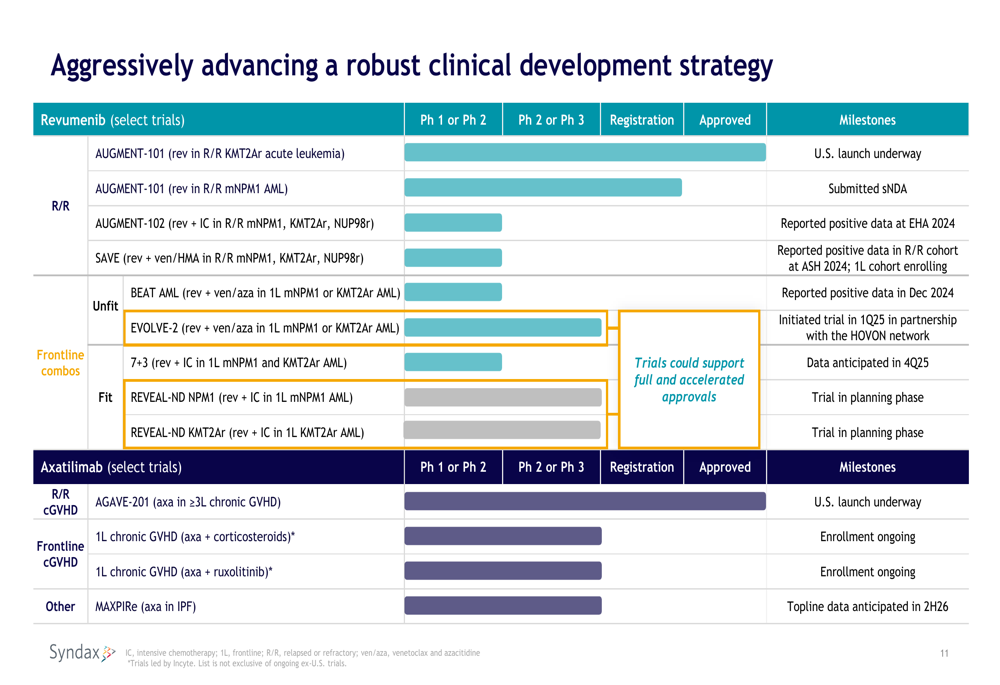
Task: Select the AUGMENT-102 trial name
Action: (235, 223)
